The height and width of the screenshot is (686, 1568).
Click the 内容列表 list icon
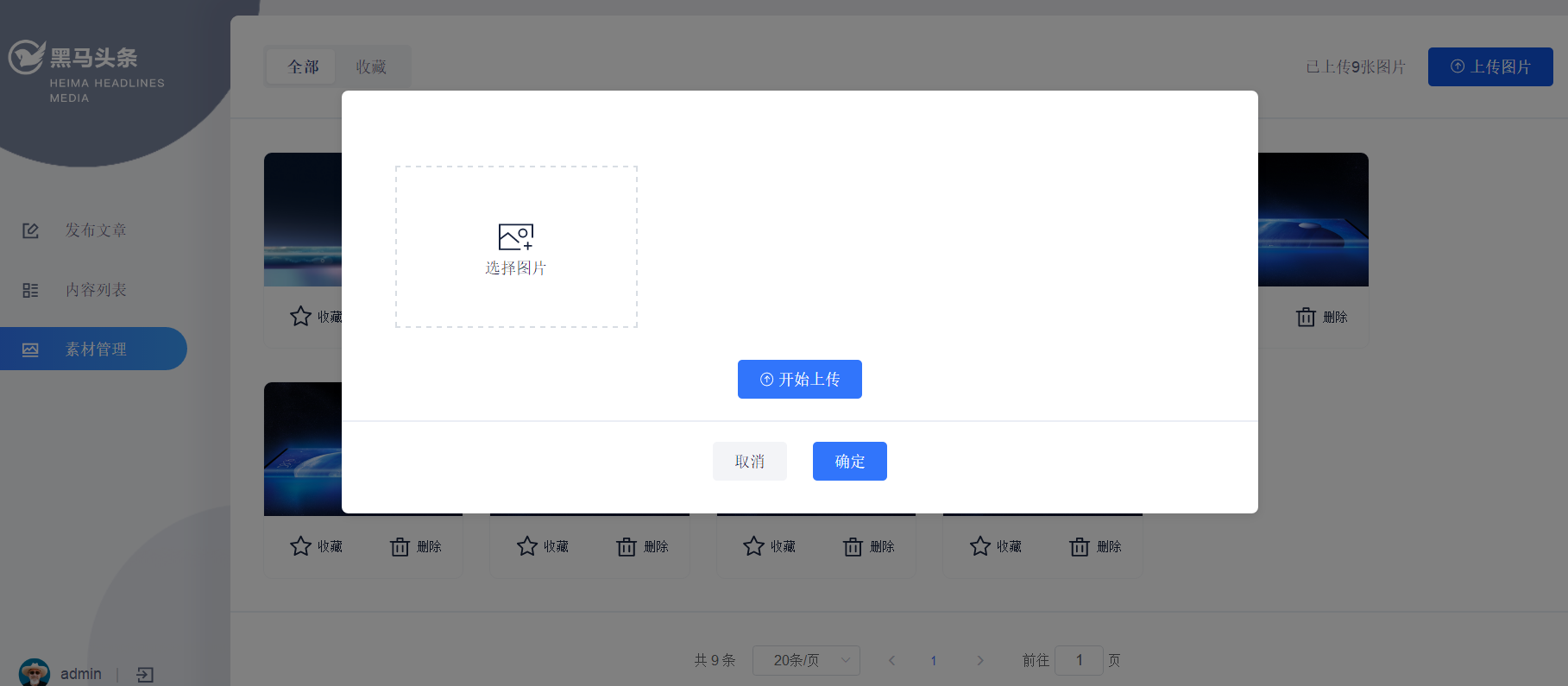30,290
